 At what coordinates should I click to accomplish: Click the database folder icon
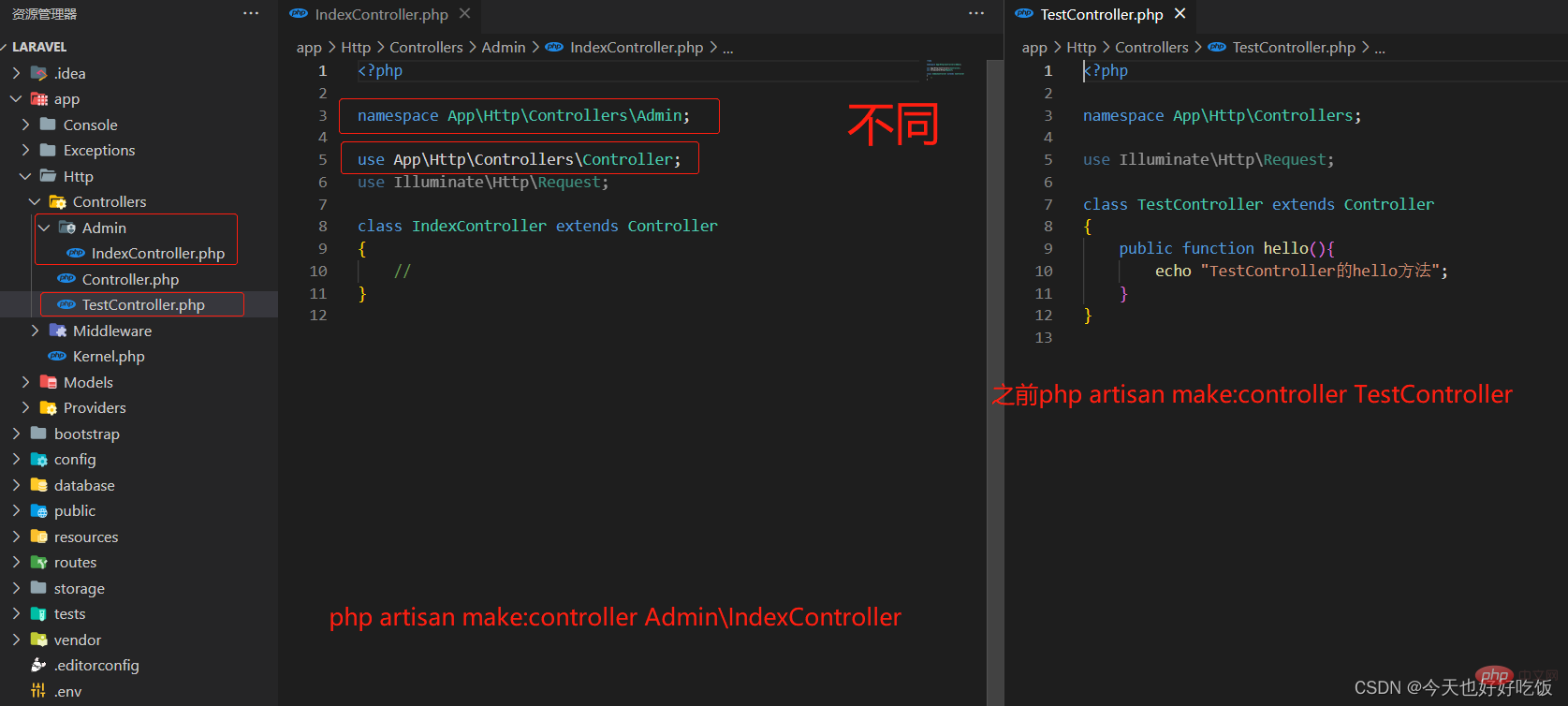click(x=39, y=485)
